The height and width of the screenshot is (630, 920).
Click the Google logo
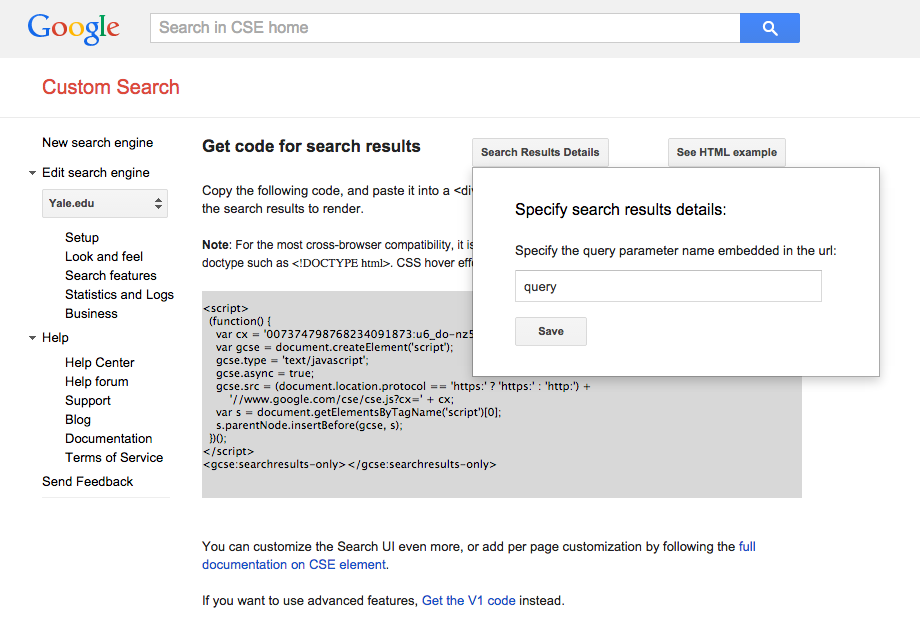tap(74, 28)
